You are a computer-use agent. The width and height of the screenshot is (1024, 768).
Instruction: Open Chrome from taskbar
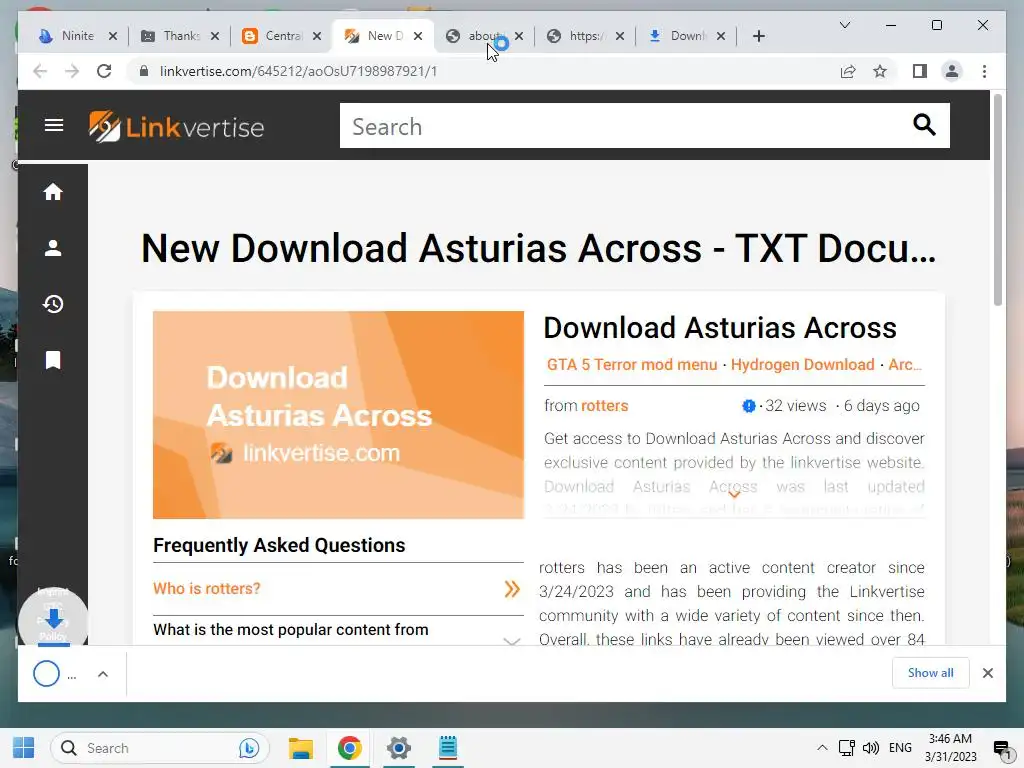349,748
